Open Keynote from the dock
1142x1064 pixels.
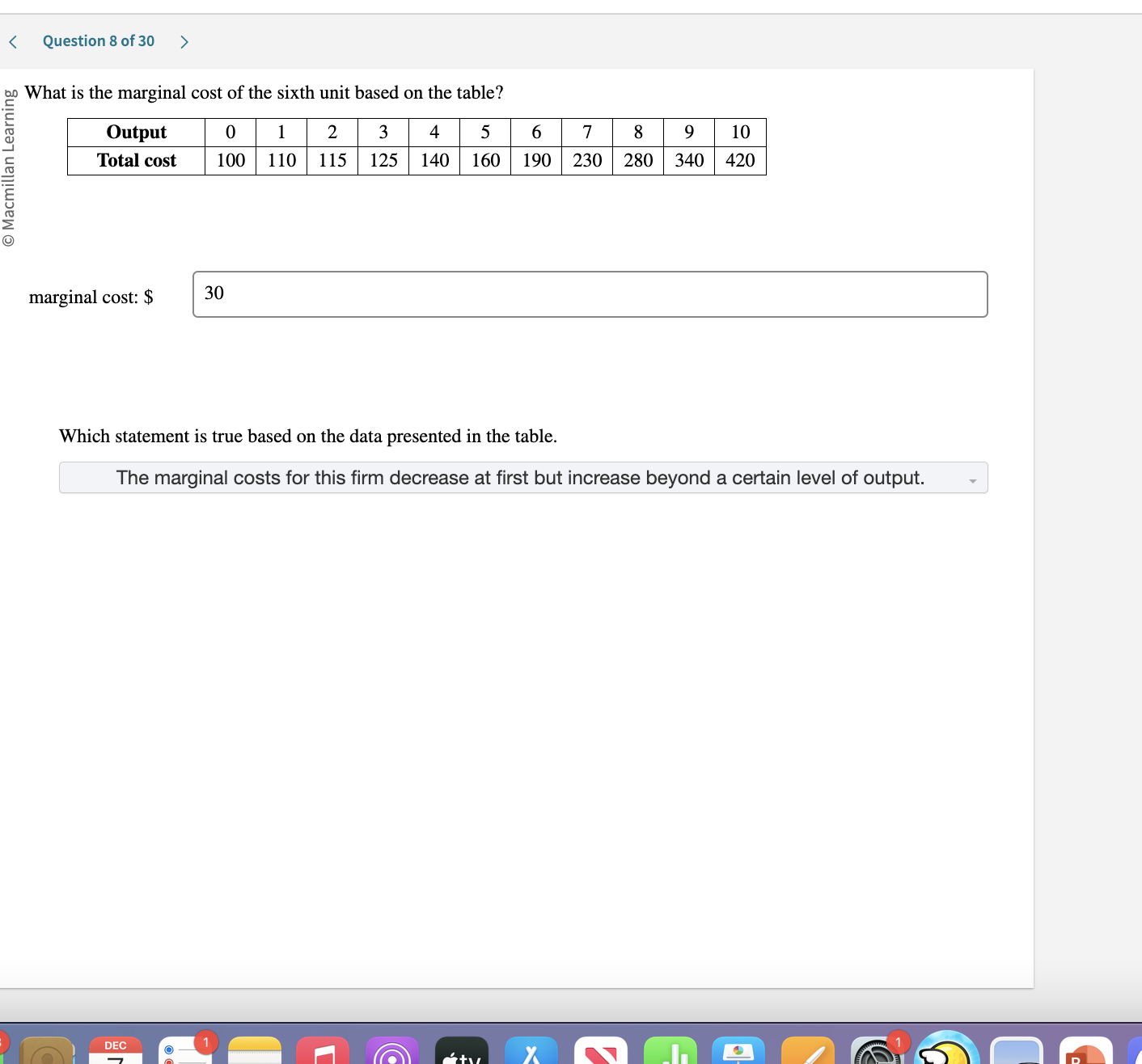point(738,1051)
